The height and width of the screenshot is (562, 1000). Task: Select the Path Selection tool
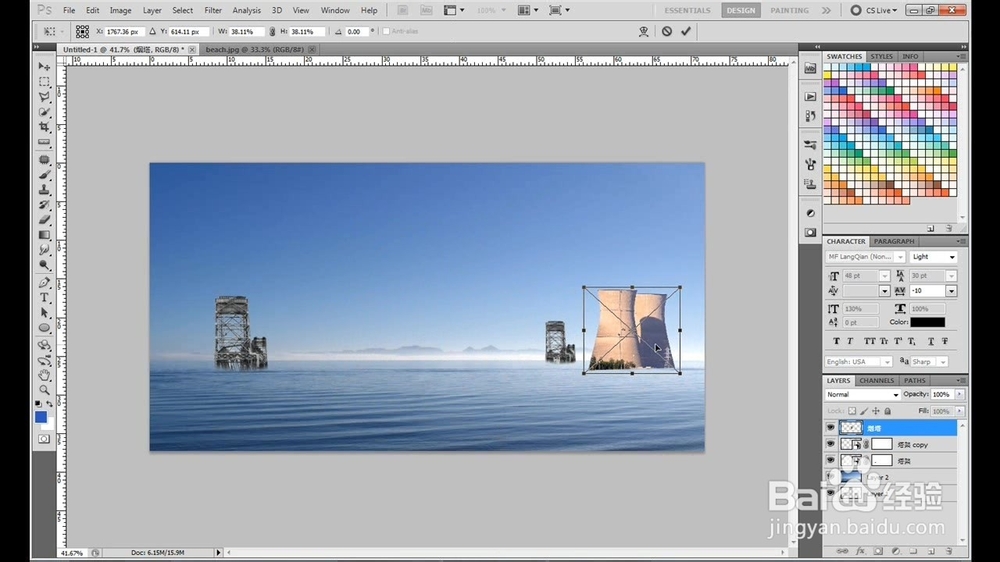pos(44,313)
